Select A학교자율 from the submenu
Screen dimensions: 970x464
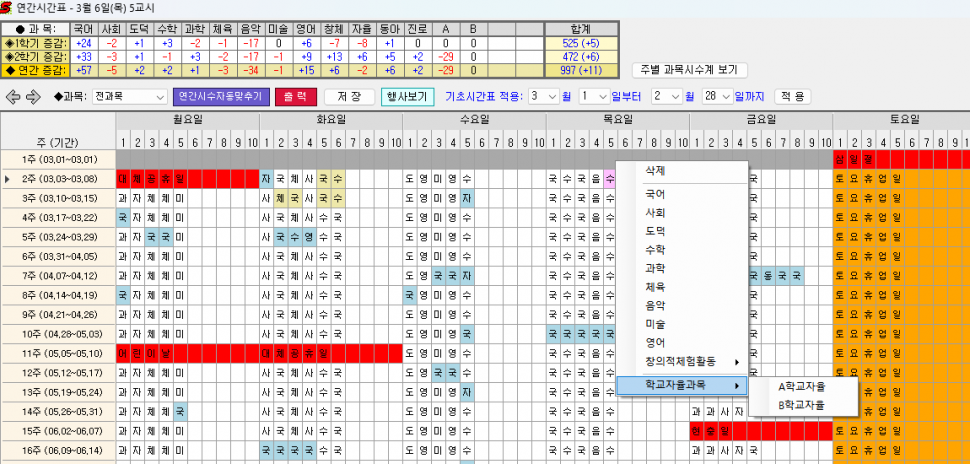(802, 386)
